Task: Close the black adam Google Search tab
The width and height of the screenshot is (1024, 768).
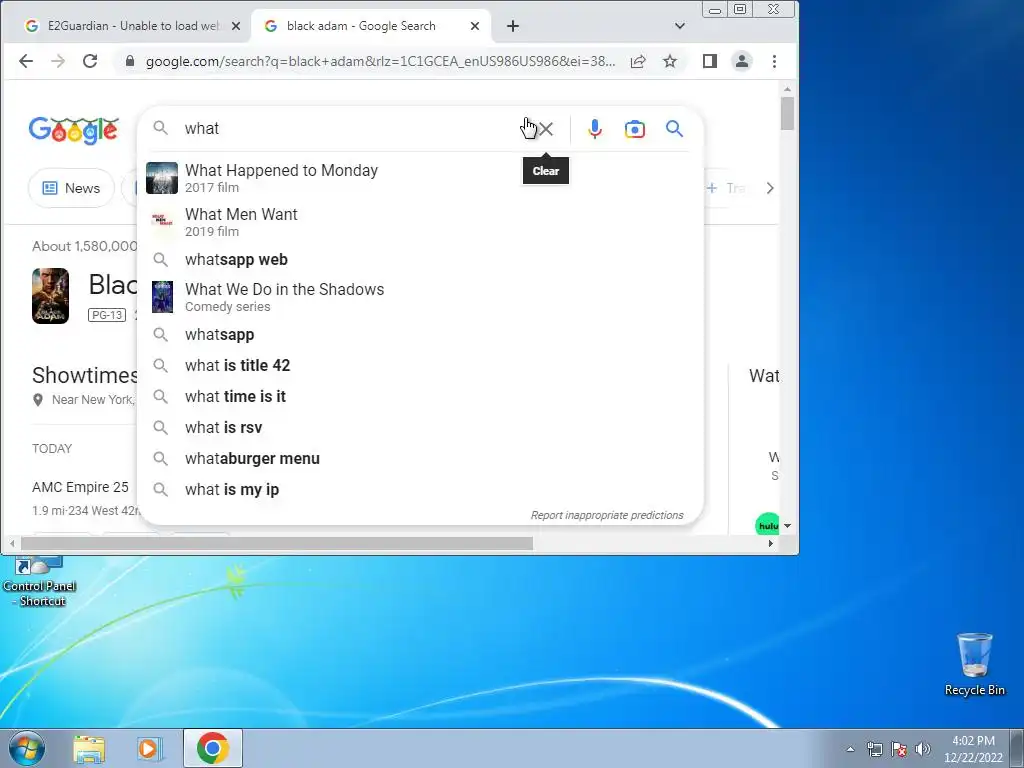Action: [475, 26]
